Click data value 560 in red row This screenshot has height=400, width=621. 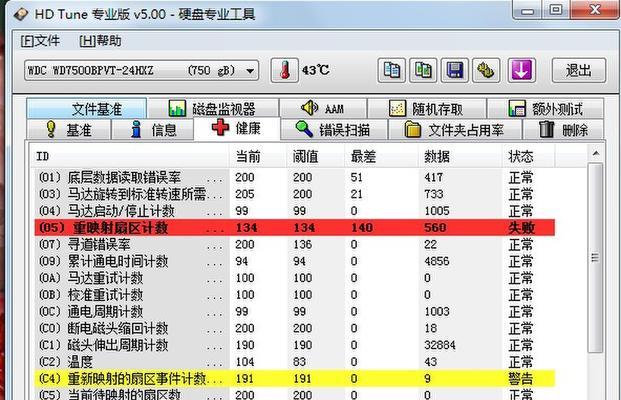(435, 228)
